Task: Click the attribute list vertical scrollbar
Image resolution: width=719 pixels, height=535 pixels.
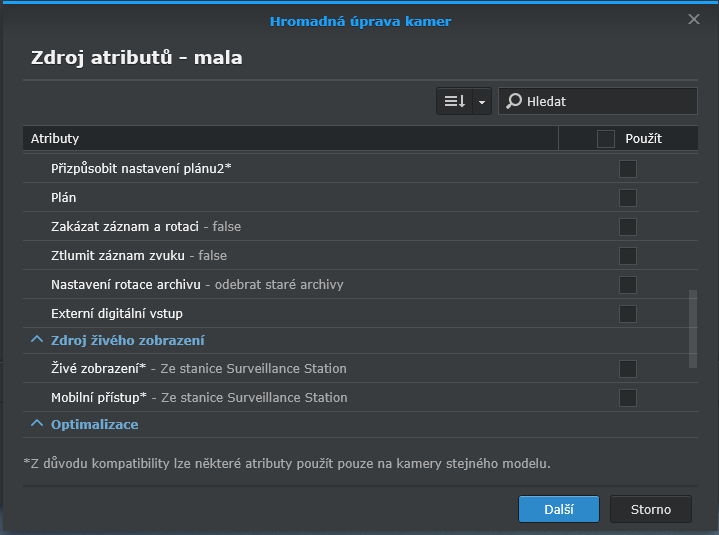Action: click(x=693, y=329)
